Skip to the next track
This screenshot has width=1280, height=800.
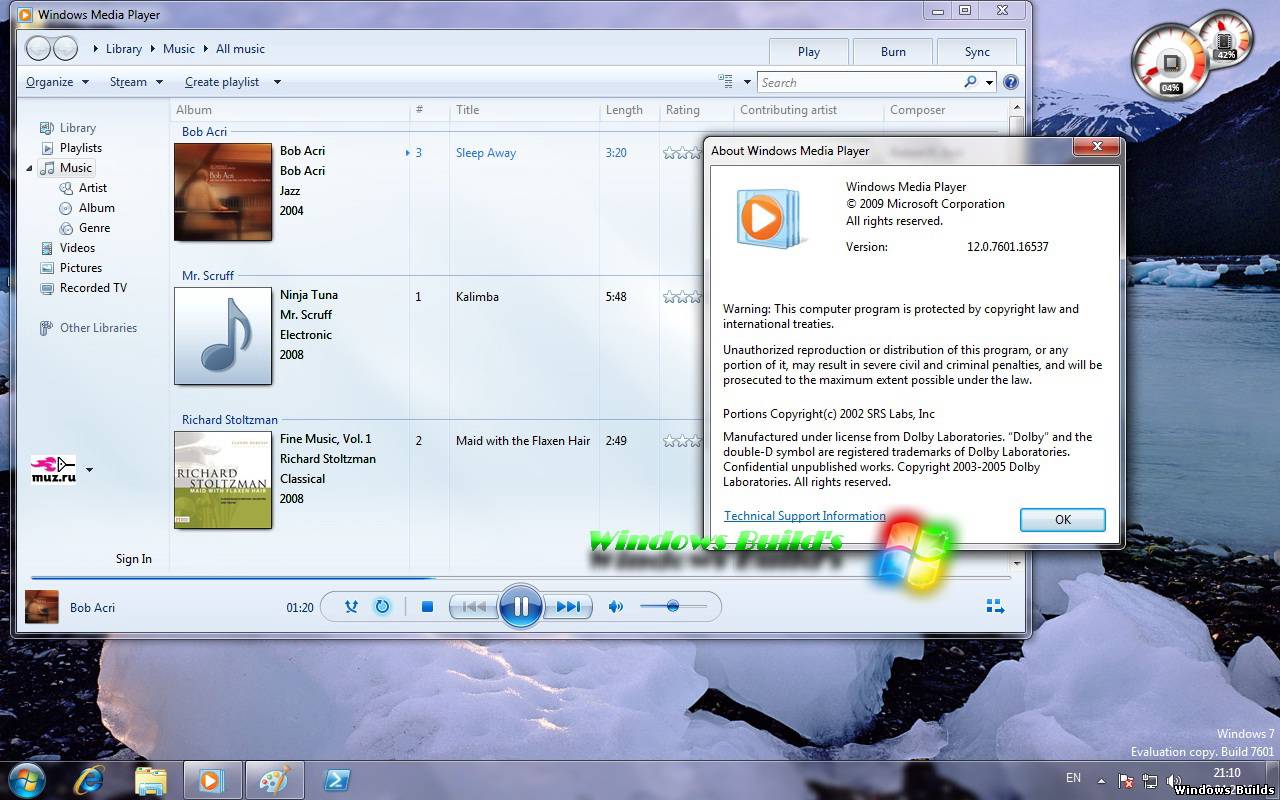coord(567,606)
